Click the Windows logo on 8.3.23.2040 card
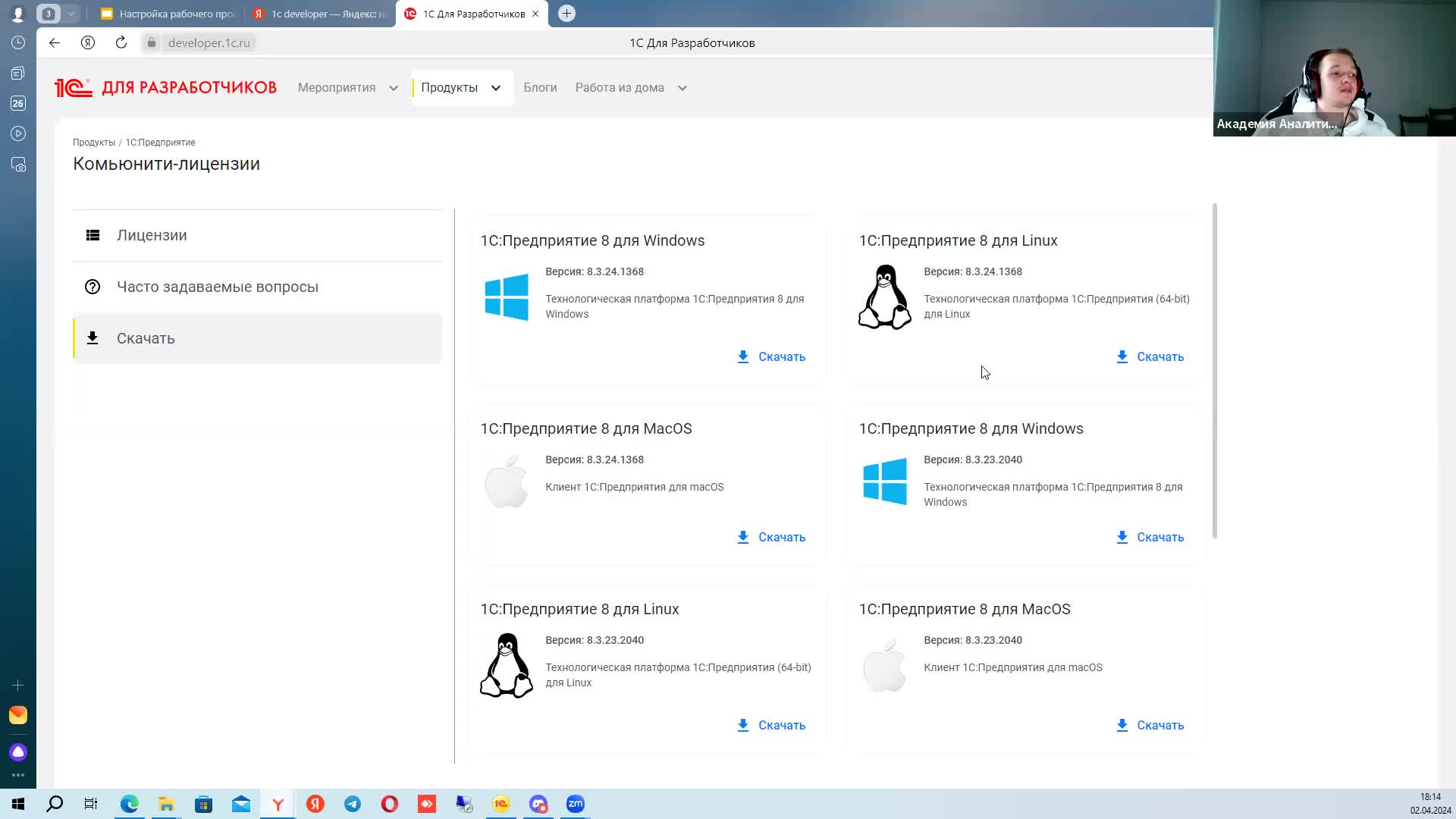This screenshot has width=1456, height=819. (885, 482)
